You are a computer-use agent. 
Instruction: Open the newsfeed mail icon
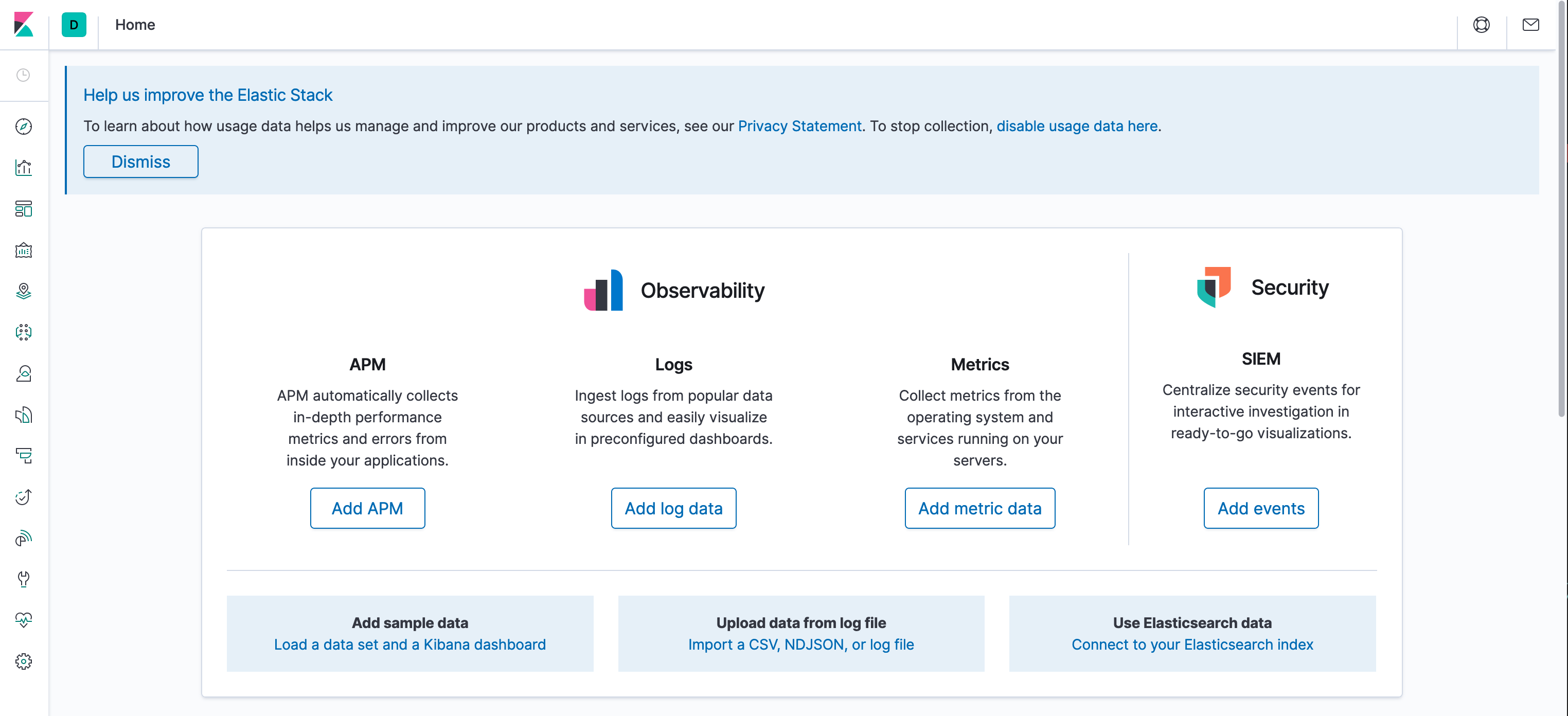click(x=1530, y=24)
